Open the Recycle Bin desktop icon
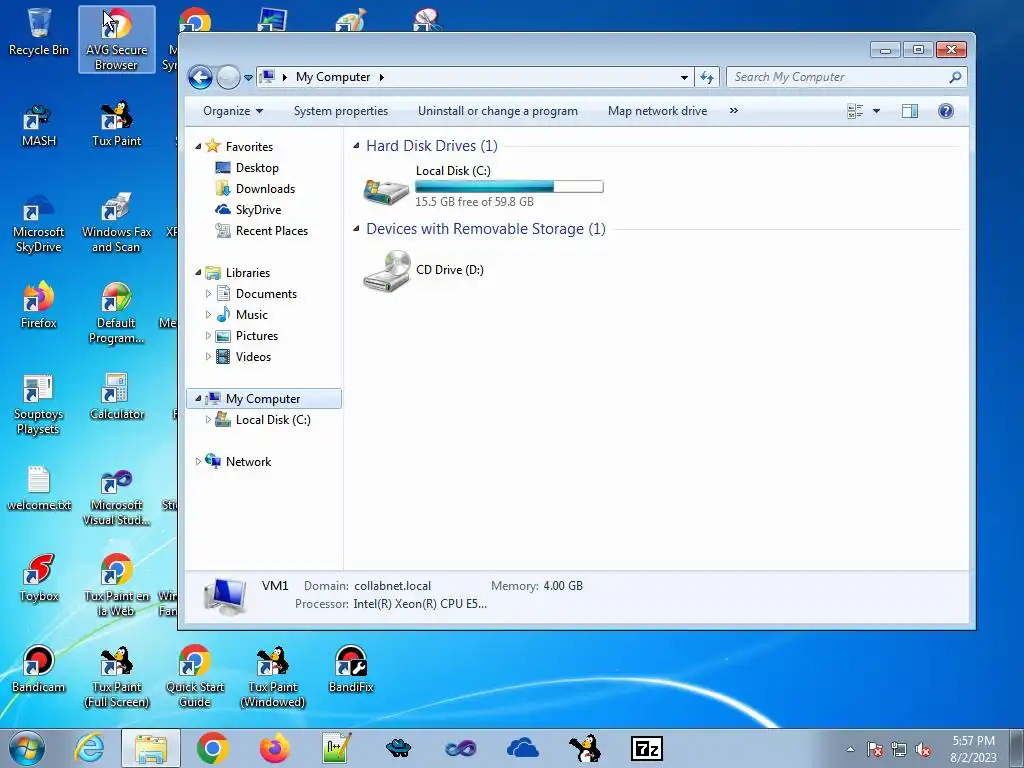Image resolution: width=1024 pixels, height=768 pixels. pyautogui.click(x=39, y=31)
